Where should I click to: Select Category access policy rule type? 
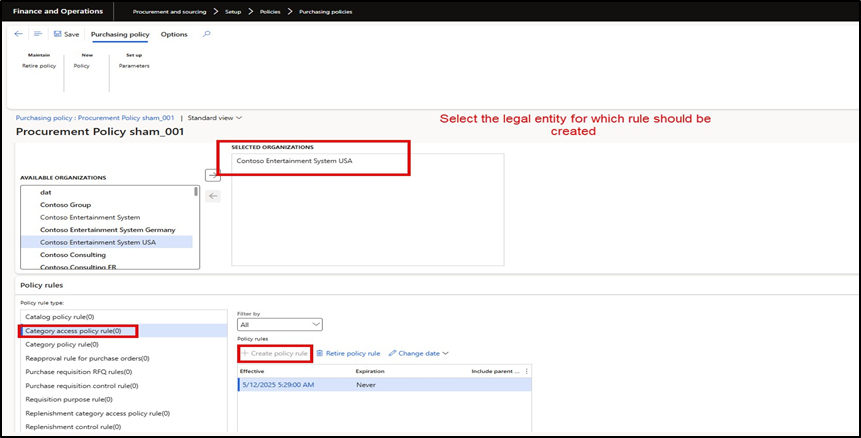coord(79,330)
